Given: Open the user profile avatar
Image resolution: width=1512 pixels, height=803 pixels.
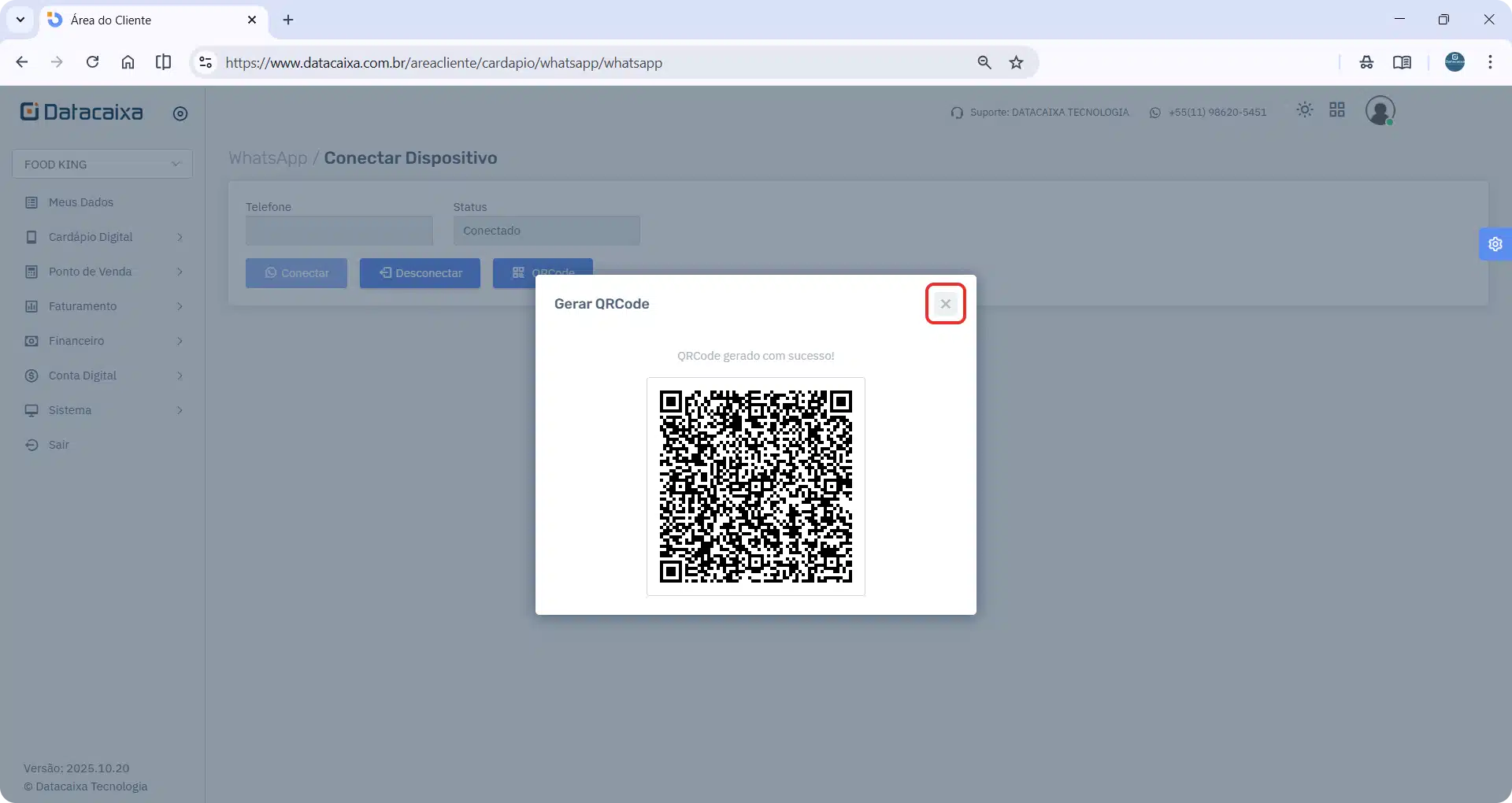Looking at the screenshot, I should point(1379,111).
